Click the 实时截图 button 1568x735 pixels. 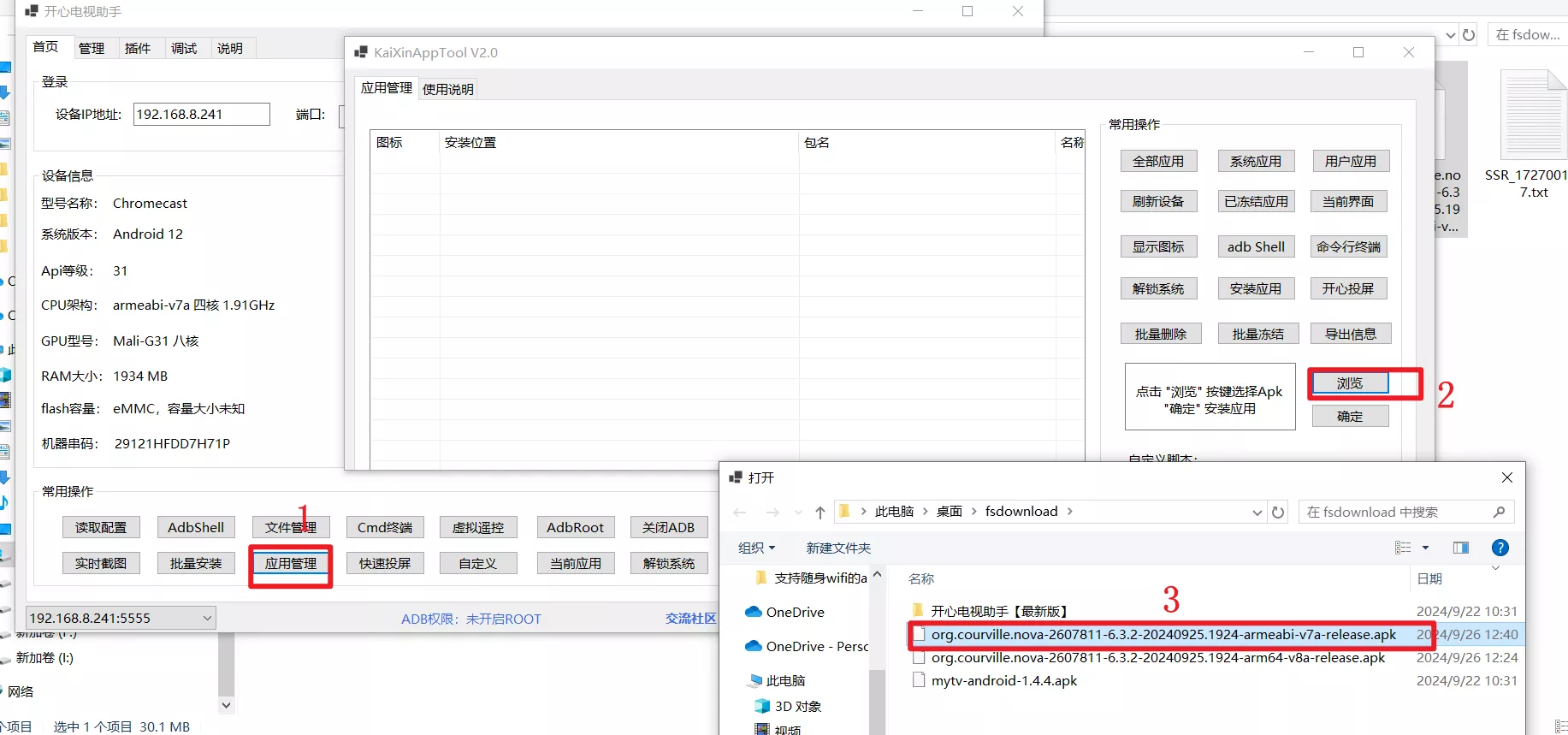coord(101,564)
